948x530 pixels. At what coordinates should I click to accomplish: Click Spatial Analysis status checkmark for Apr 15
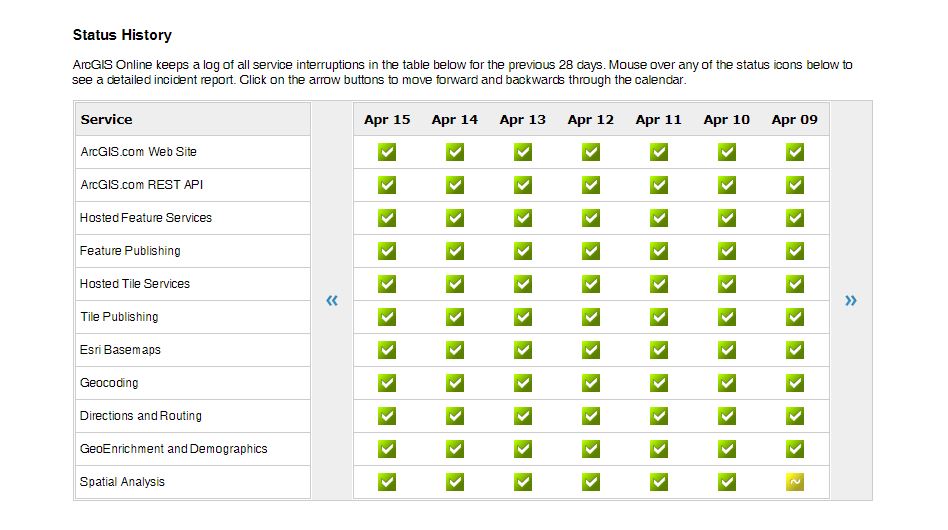[x=387, y=482]
